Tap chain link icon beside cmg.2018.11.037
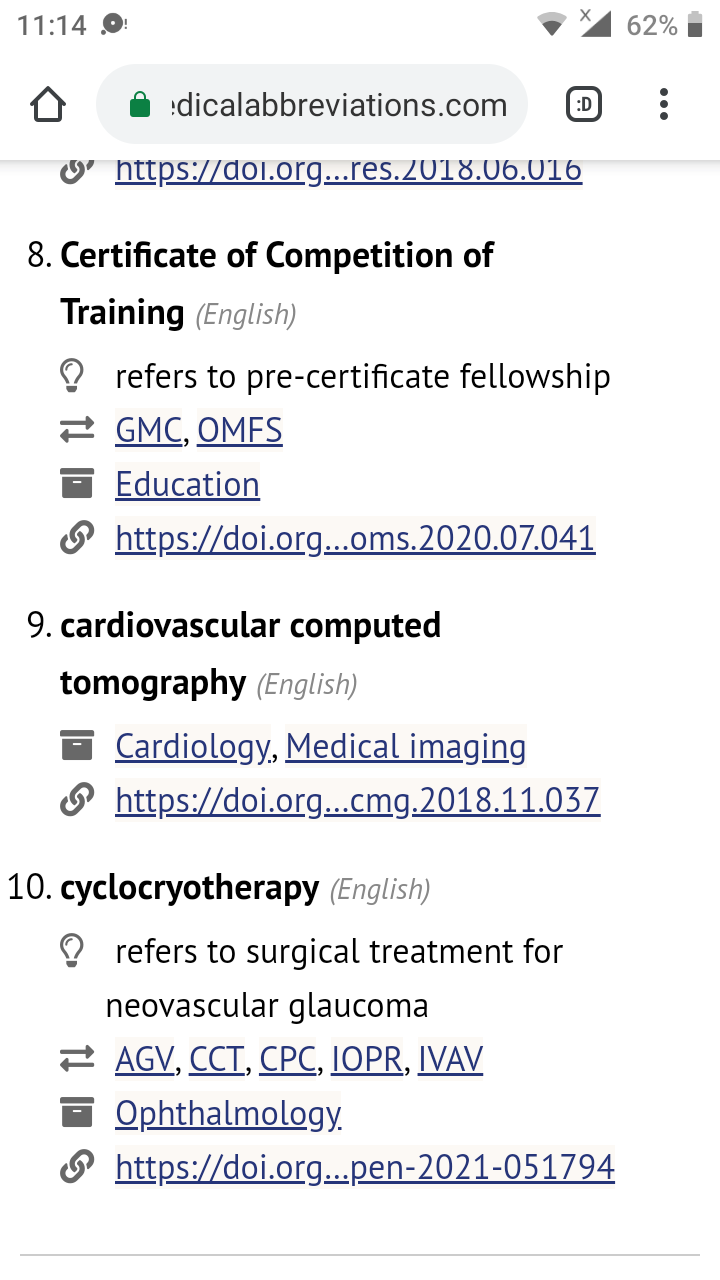 tap(76, 800)
